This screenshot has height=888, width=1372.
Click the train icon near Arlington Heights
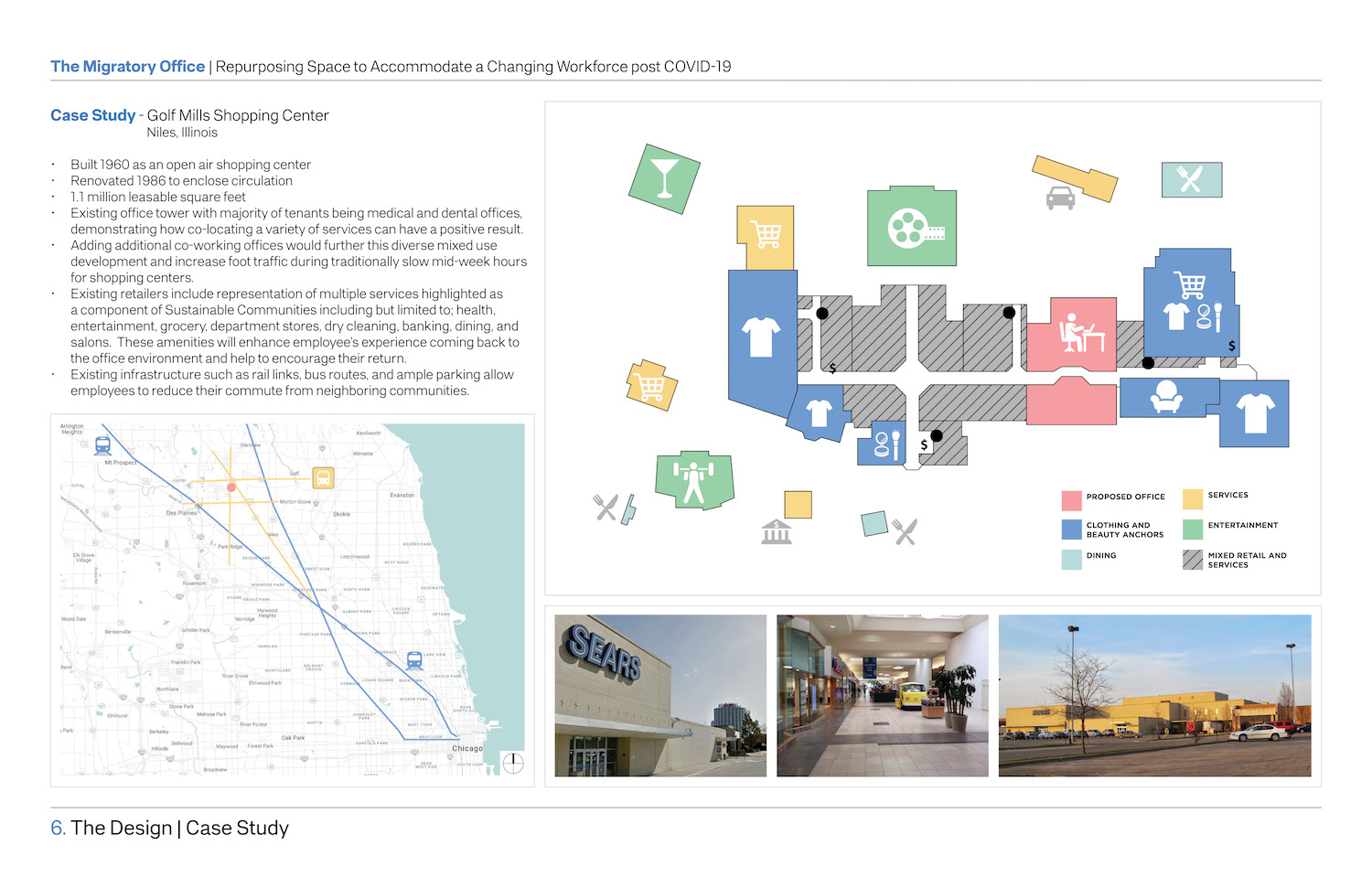(x=103, y=445)
